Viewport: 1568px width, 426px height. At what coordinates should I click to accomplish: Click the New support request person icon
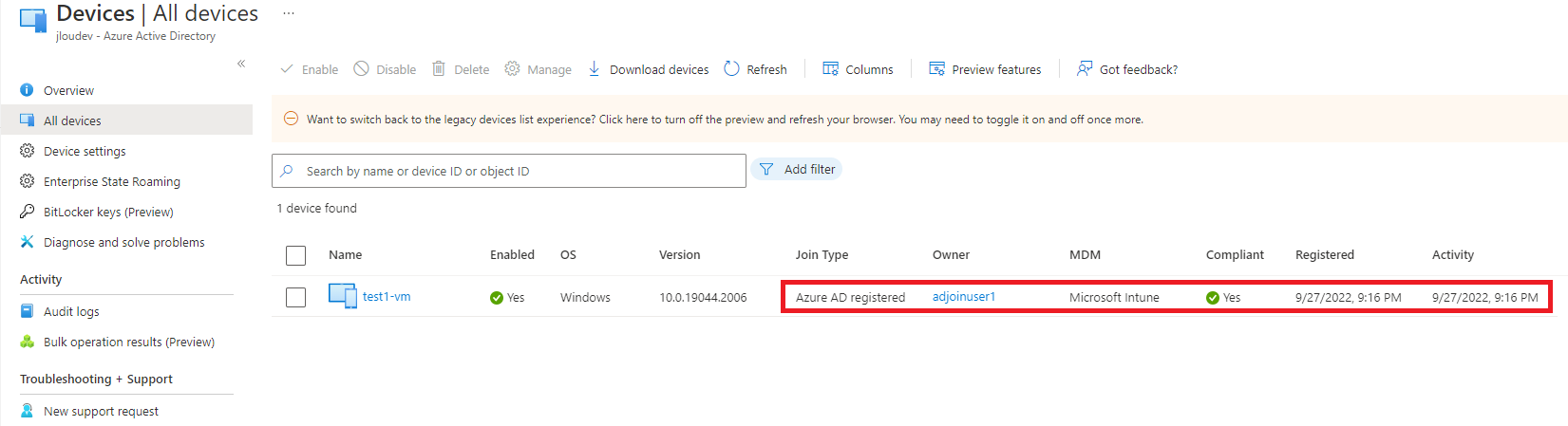(27, 411)
